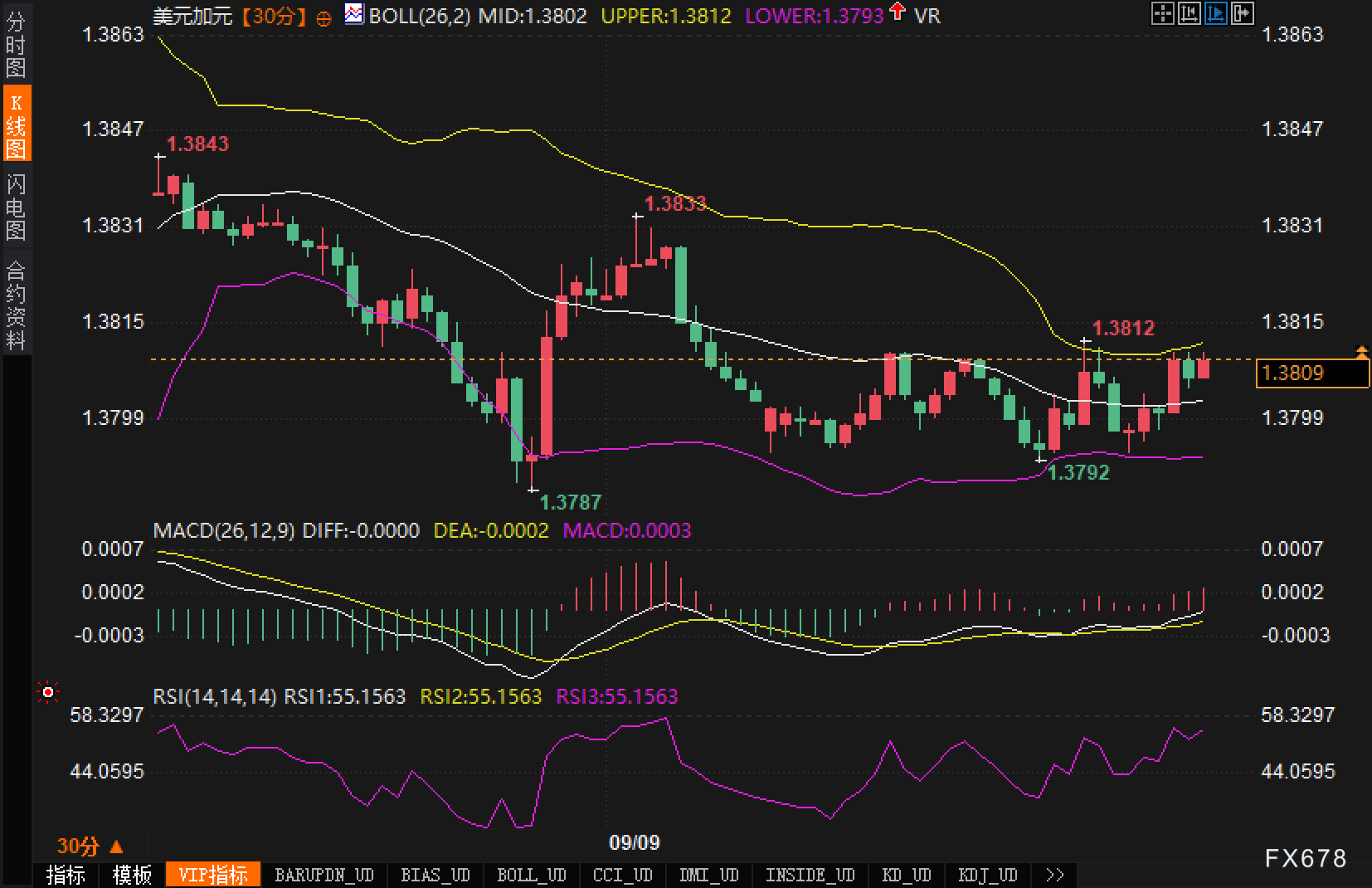Click the 模板 button in bottom bar
The image size is (1372, 888).
(132, 875)
